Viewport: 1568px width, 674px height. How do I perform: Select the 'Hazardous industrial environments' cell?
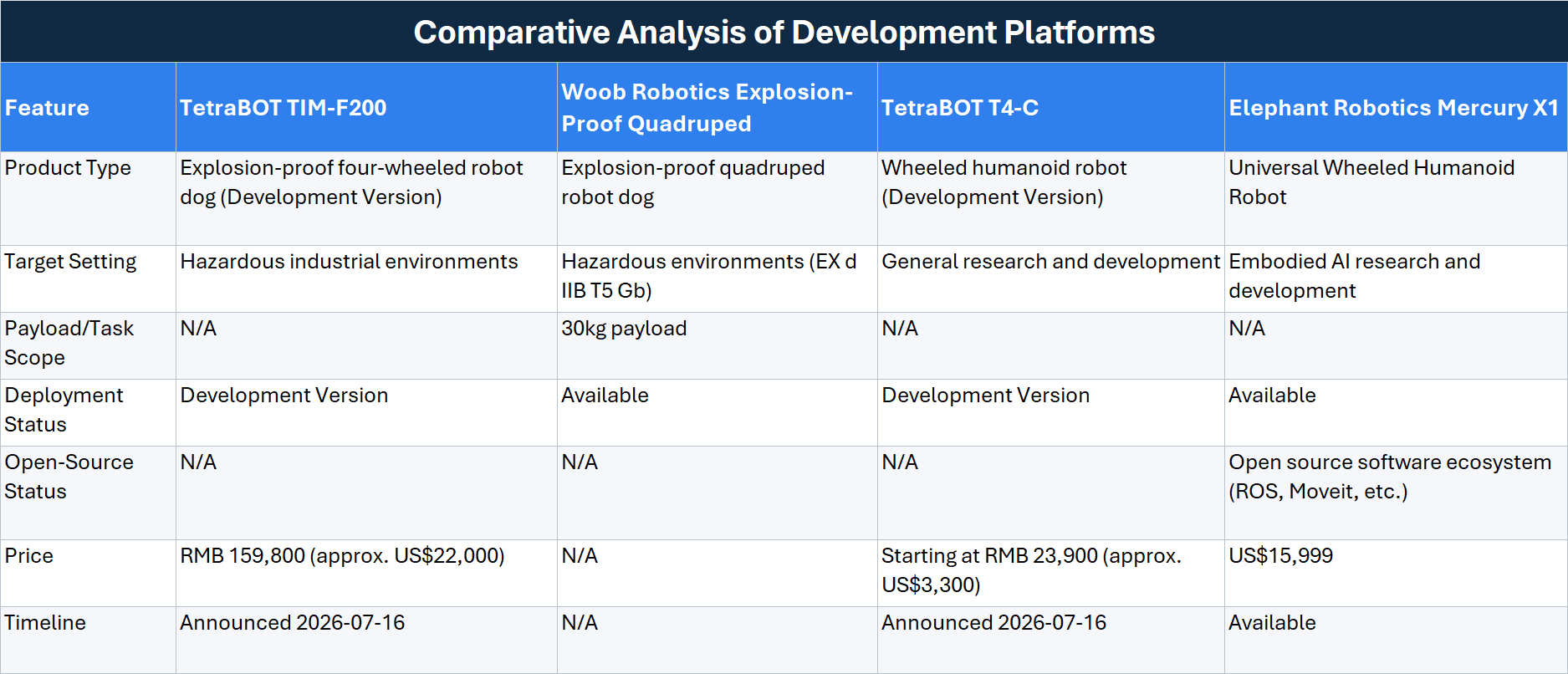366,278
